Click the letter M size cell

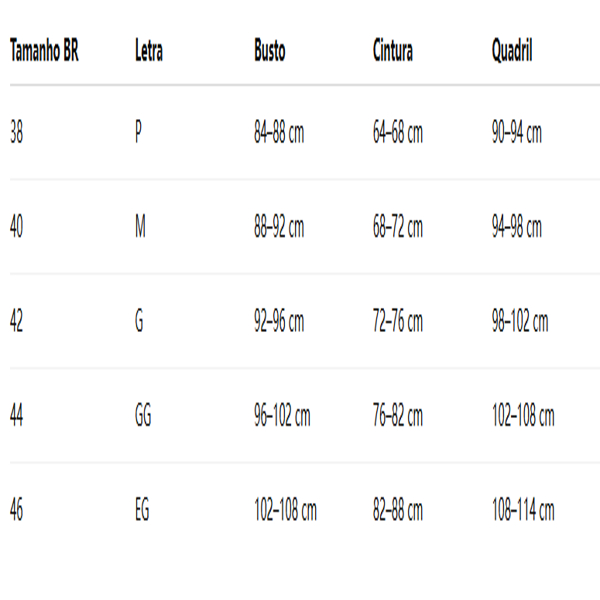click(x=140, y=227)
